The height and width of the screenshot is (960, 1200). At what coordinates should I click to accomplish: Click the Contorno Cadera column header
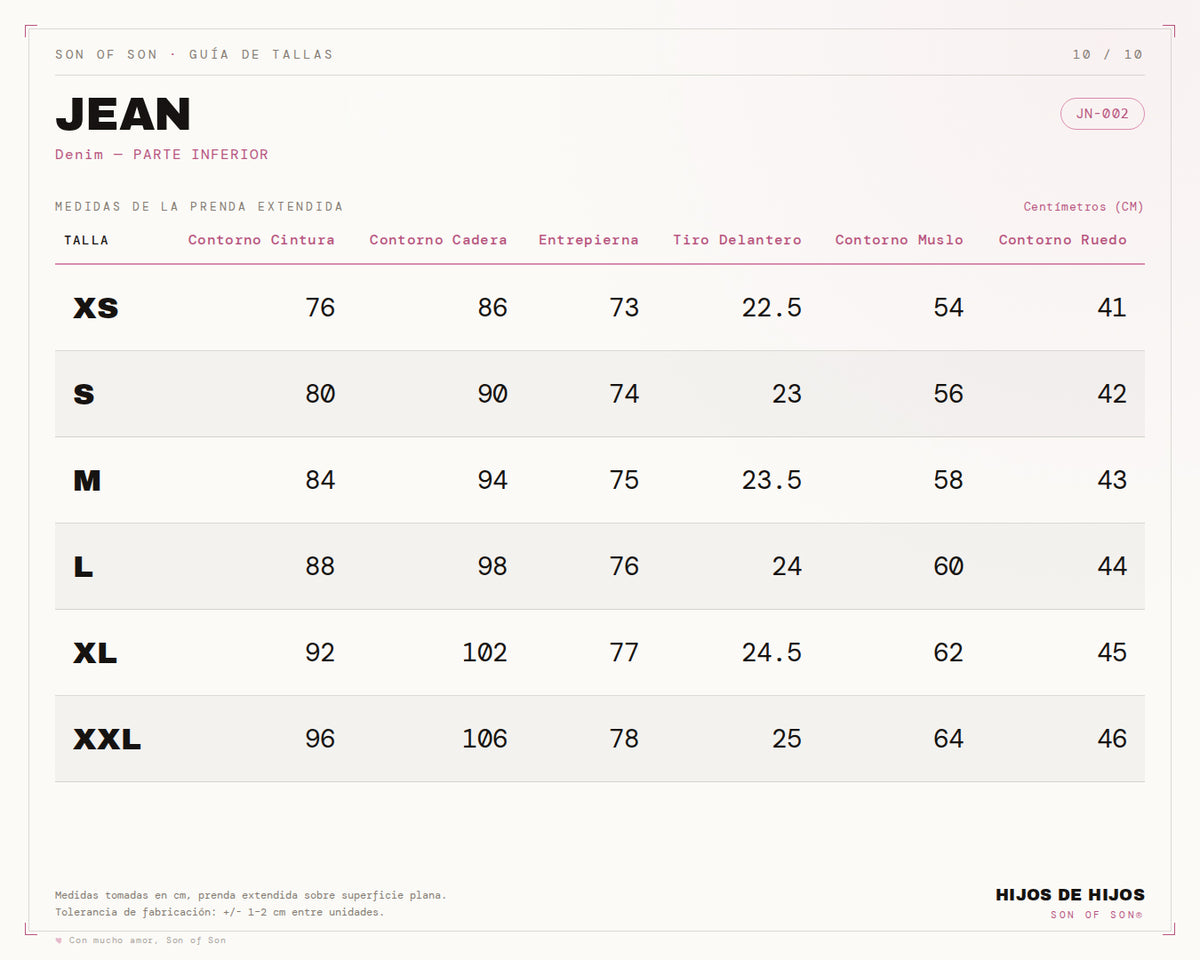(x=438, y=240)
